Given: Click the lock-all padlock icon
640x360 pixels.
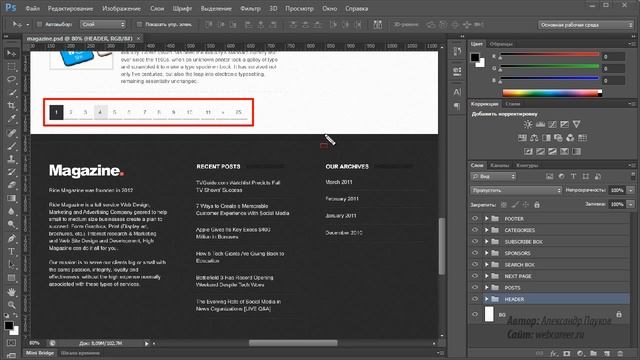Looking at the screenshot, I should coord(537,204).
